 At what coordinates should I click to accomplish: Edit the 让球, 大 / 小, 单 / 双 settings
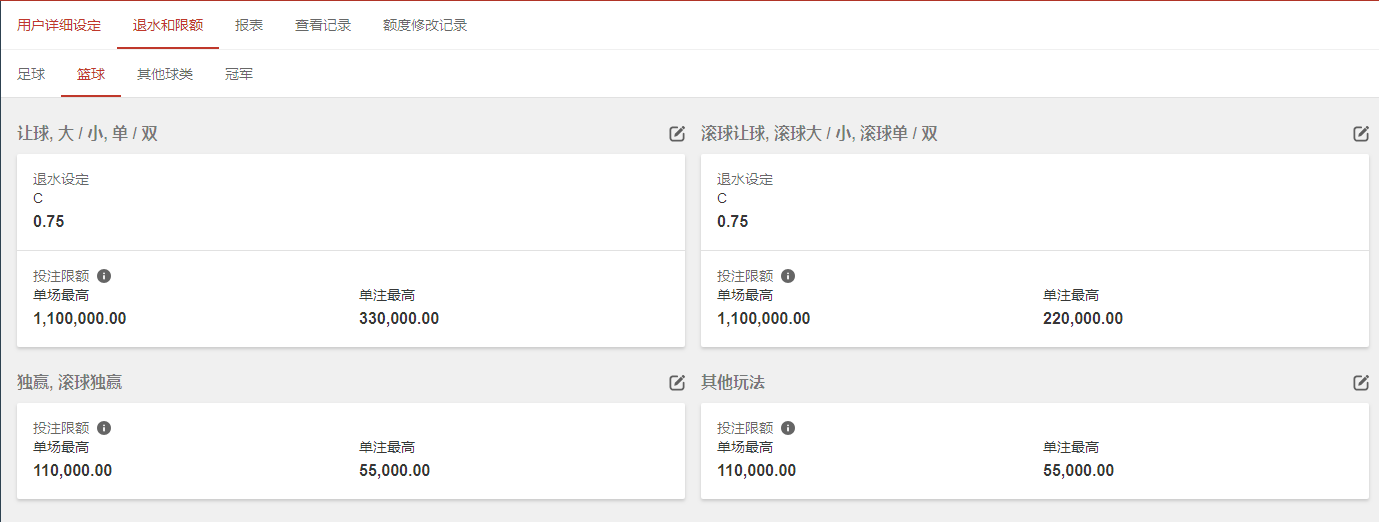677,134
